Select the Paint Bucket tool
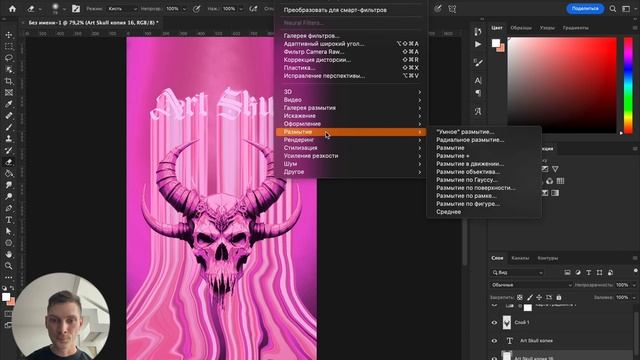 pos(9,173)
